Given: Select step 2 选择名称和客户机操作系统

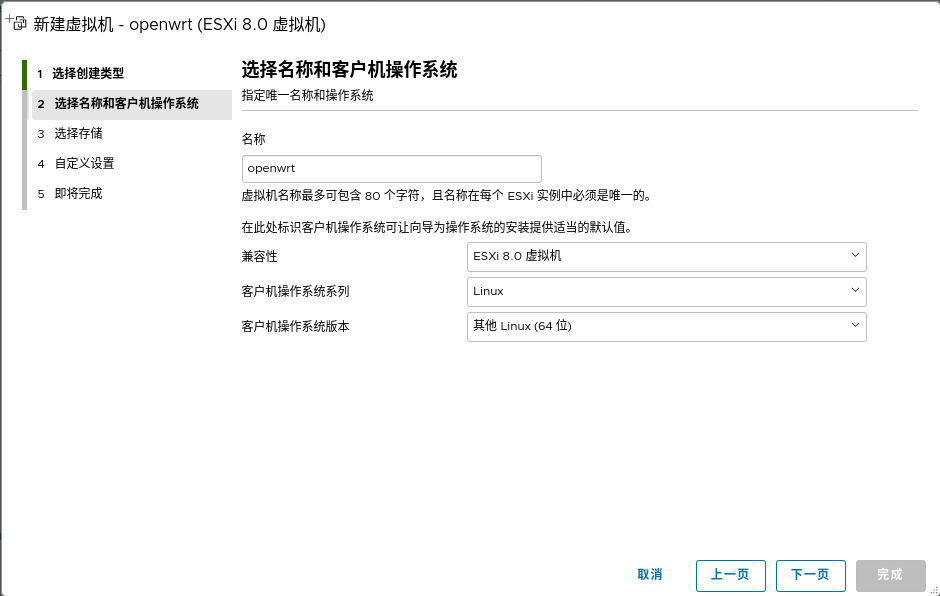Looking at the screenshot, I should coord(131,104).
